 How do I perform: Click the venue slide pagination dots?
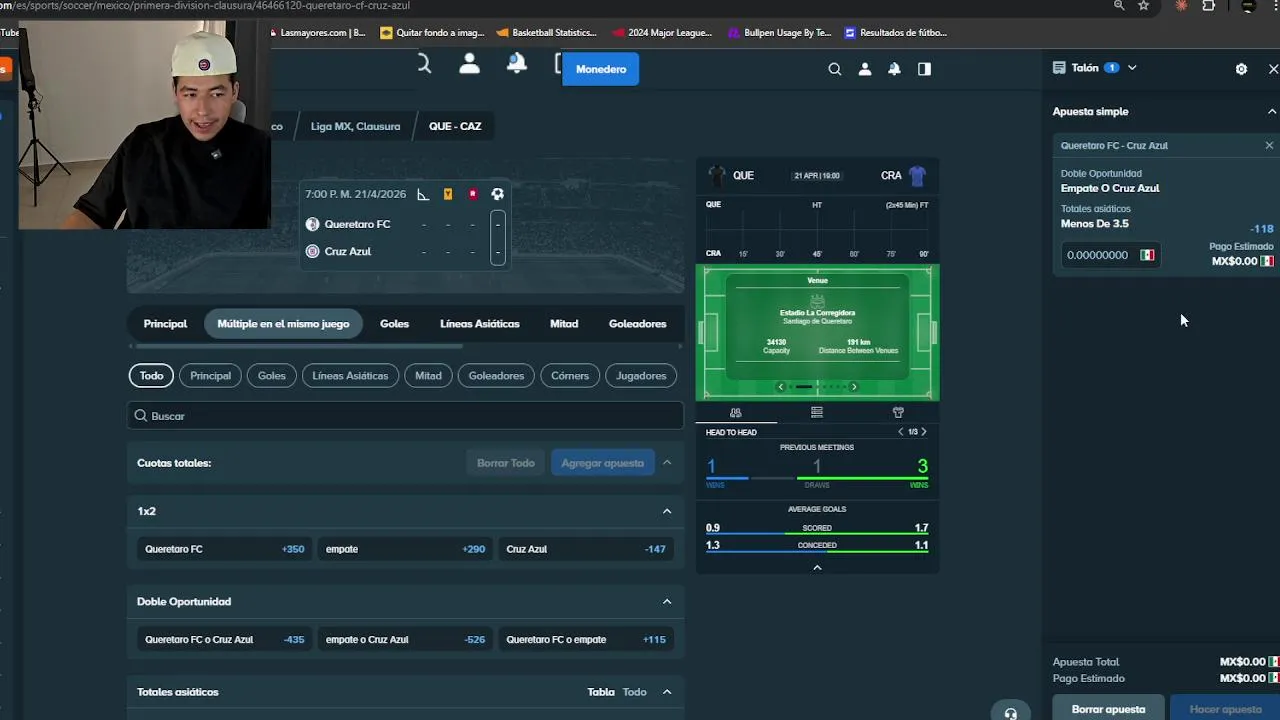coord(817,387)
